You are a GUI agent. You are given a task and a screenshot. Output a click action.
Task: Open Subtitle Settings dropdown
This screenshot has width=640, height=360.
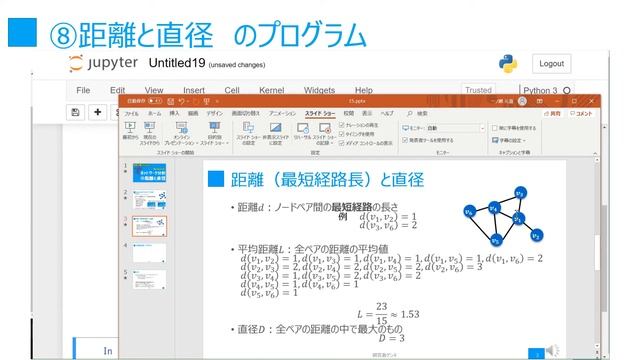click(509, 140)
